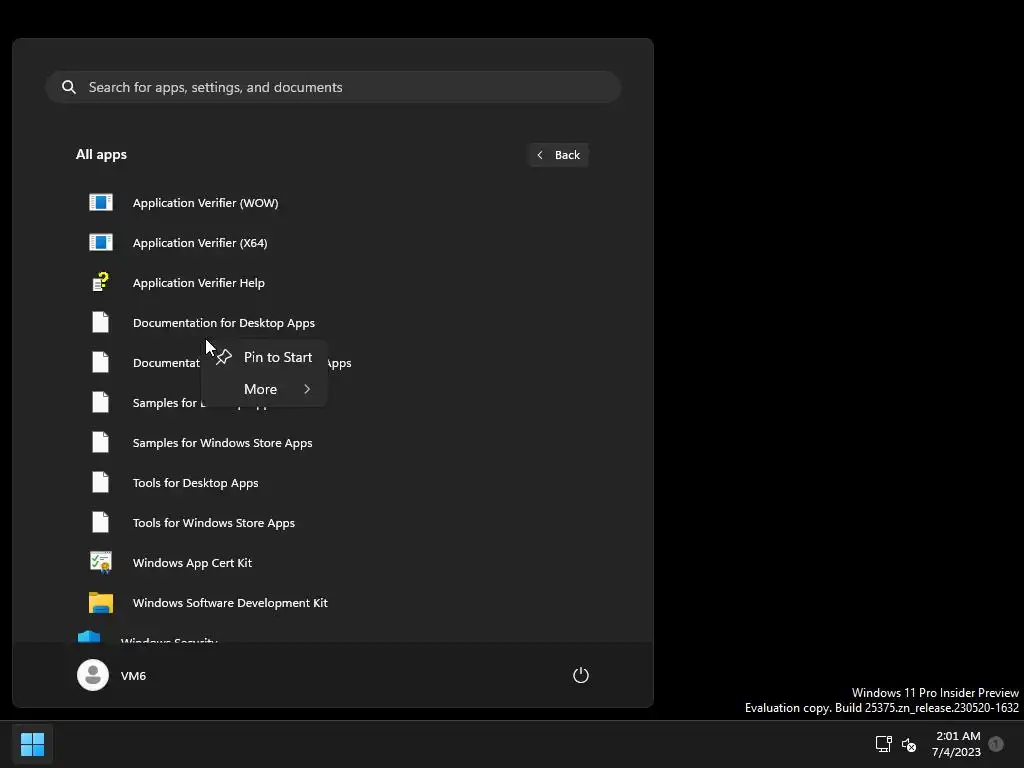Open Tools for Windows Store Apps by its name

(214, 522)
